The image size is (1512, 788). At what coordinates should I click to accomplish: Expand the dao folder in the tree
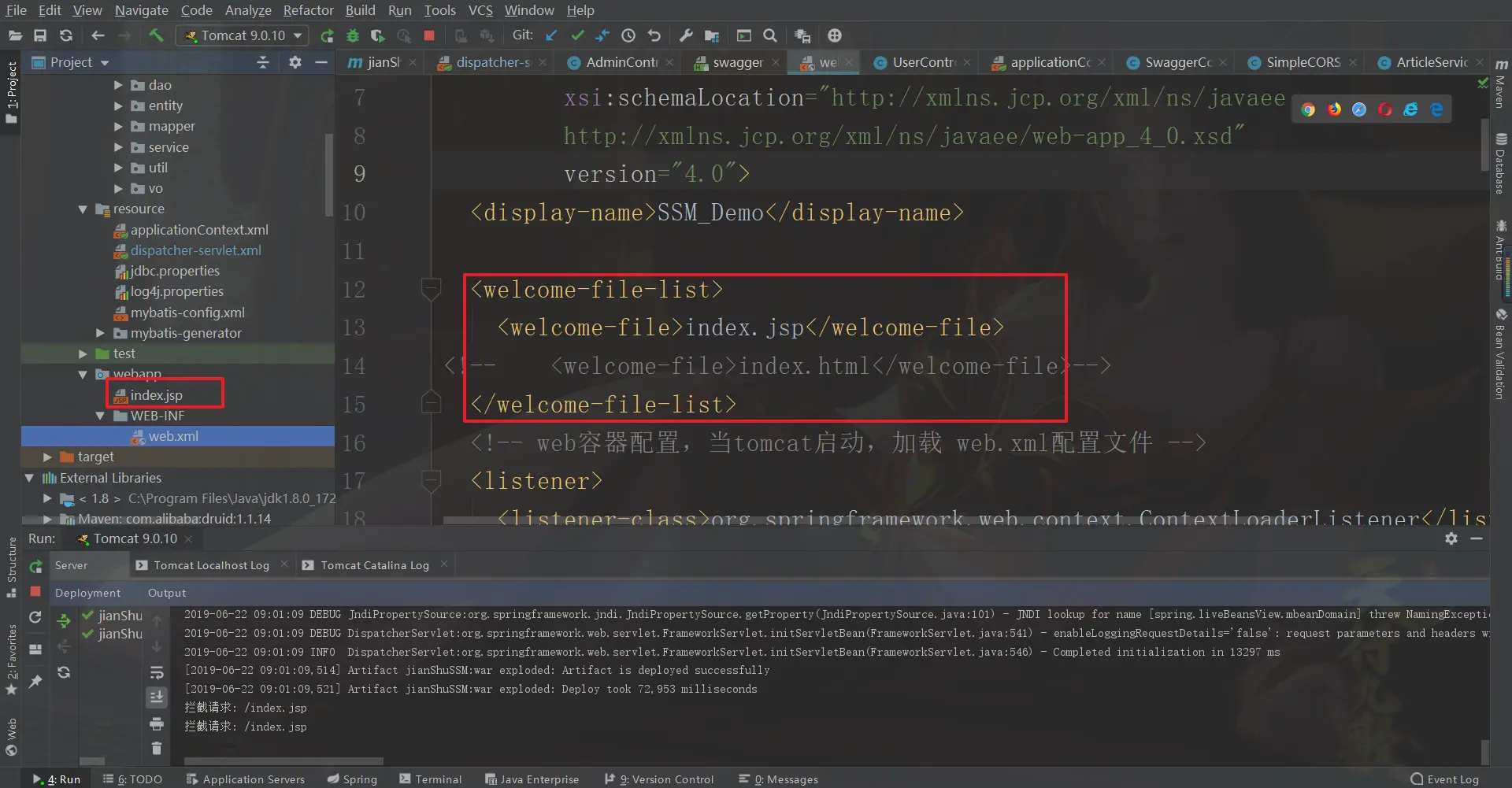click(118, 85)
